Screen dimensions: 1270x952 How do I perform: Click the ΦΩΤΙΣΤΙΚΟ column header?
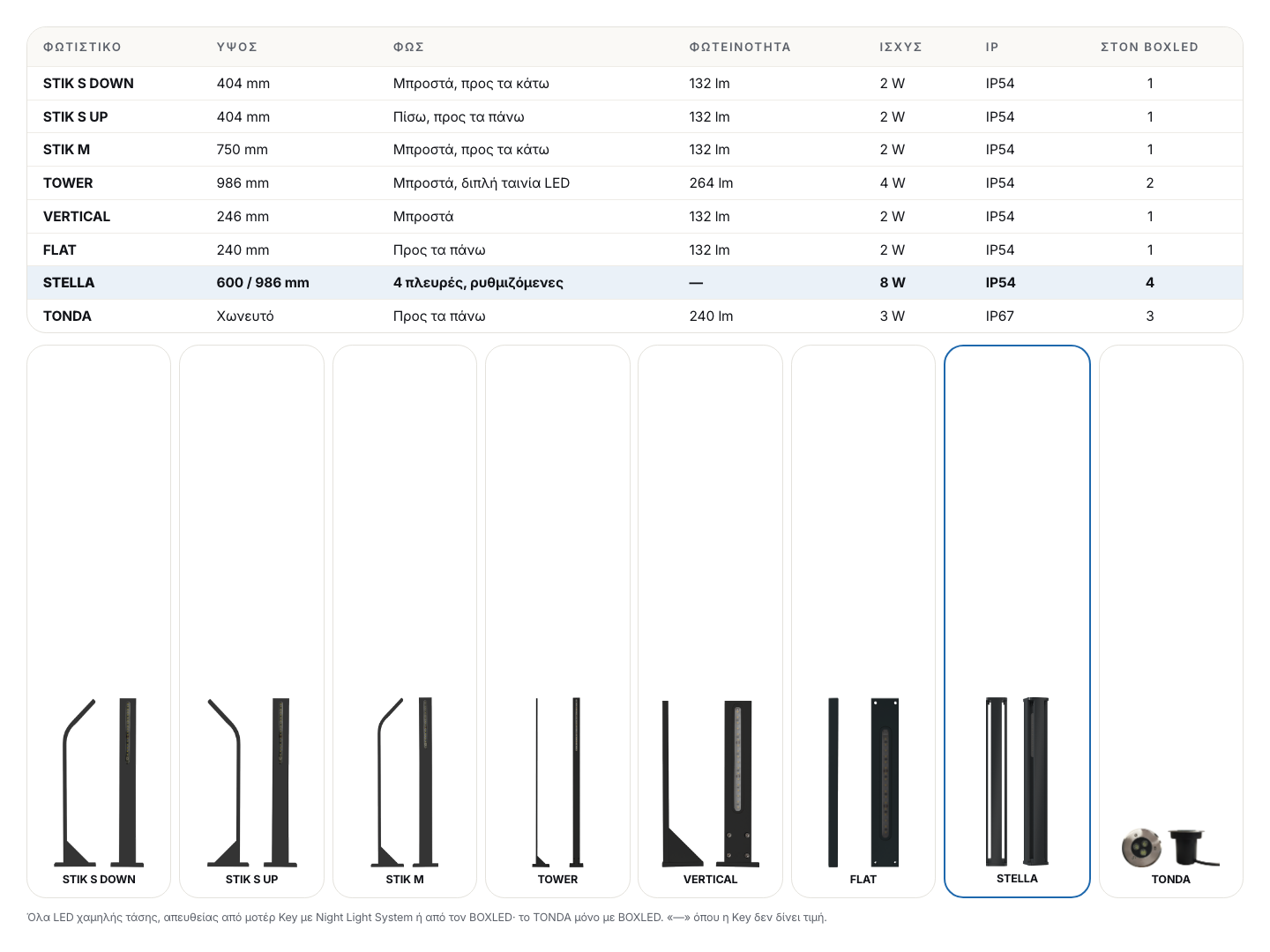pos(82,48)
